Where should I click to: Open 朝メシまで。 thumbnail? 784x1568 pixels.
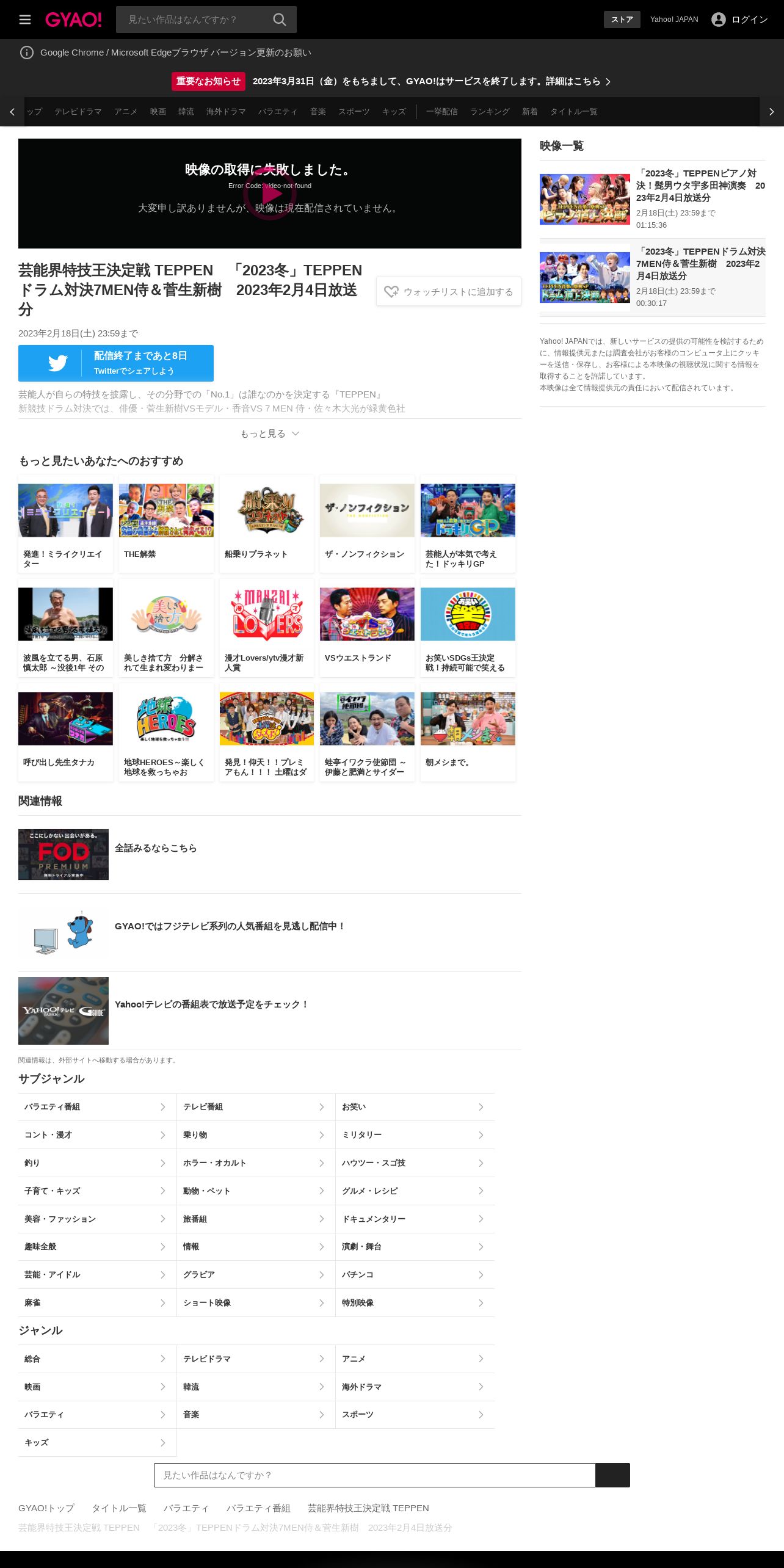point(468,719)
